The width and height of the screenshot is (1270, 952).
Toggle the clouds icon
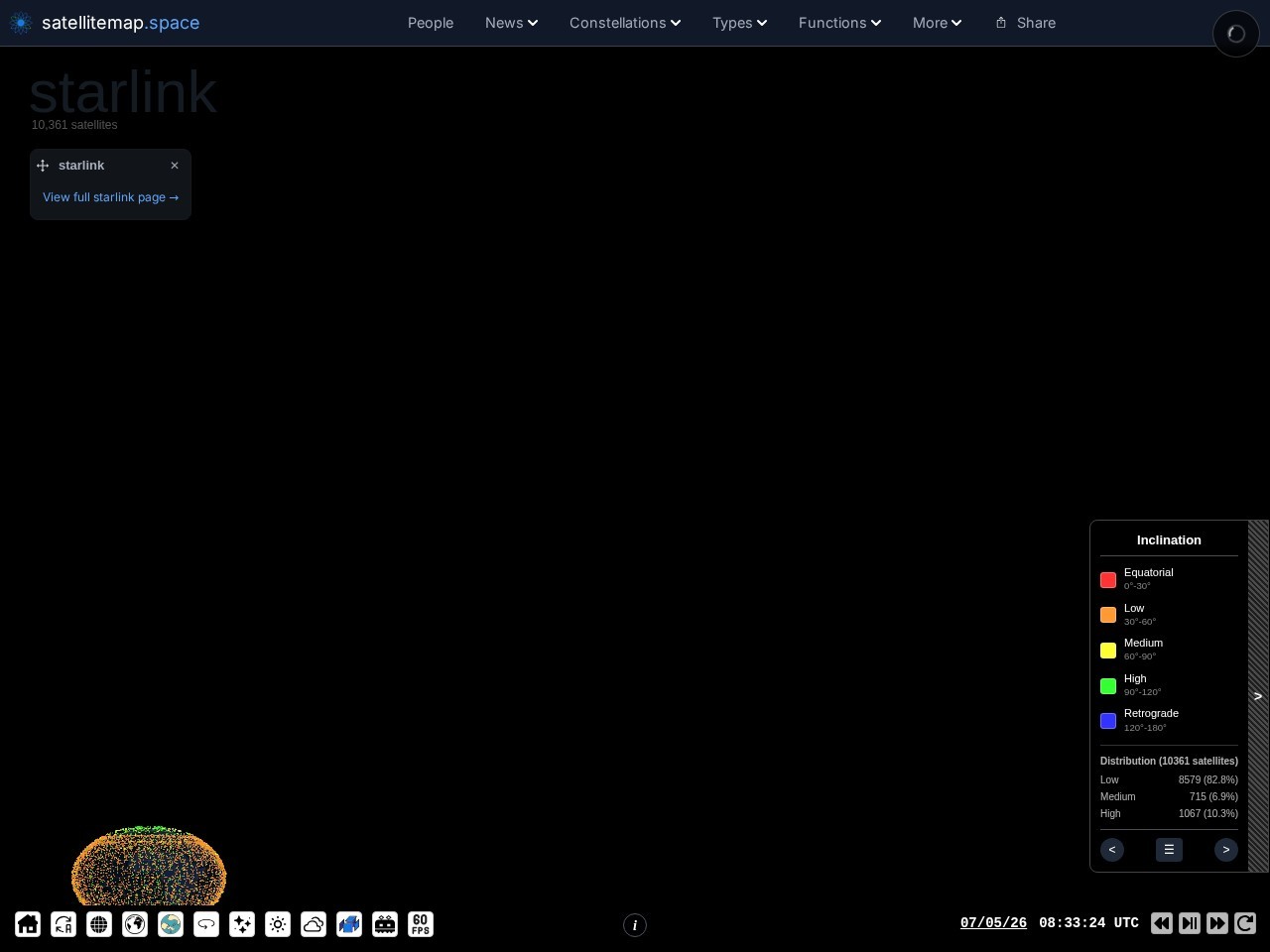(x=314, y=924)
